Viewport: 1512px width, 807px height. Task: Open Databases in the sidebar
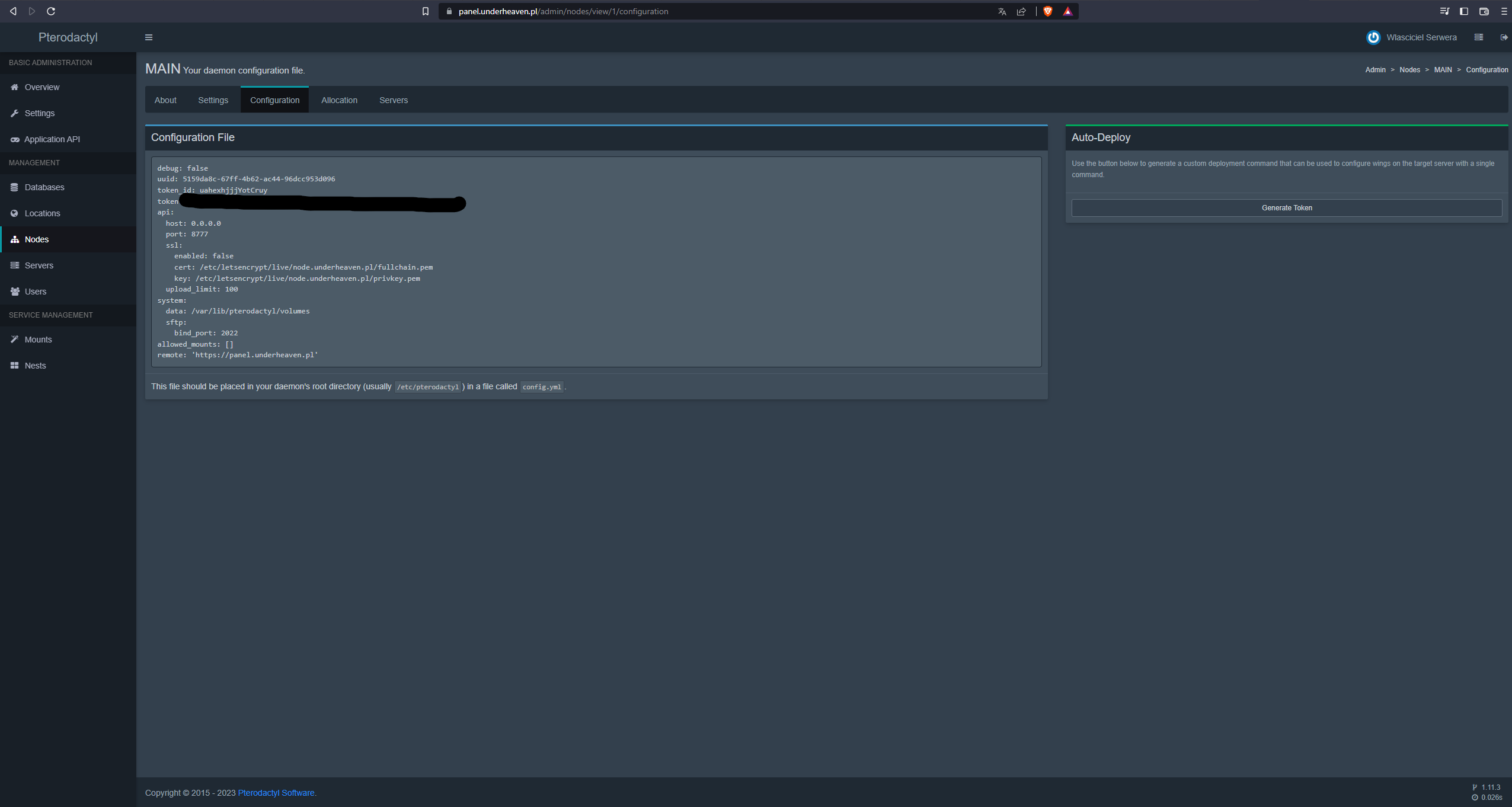44,187
